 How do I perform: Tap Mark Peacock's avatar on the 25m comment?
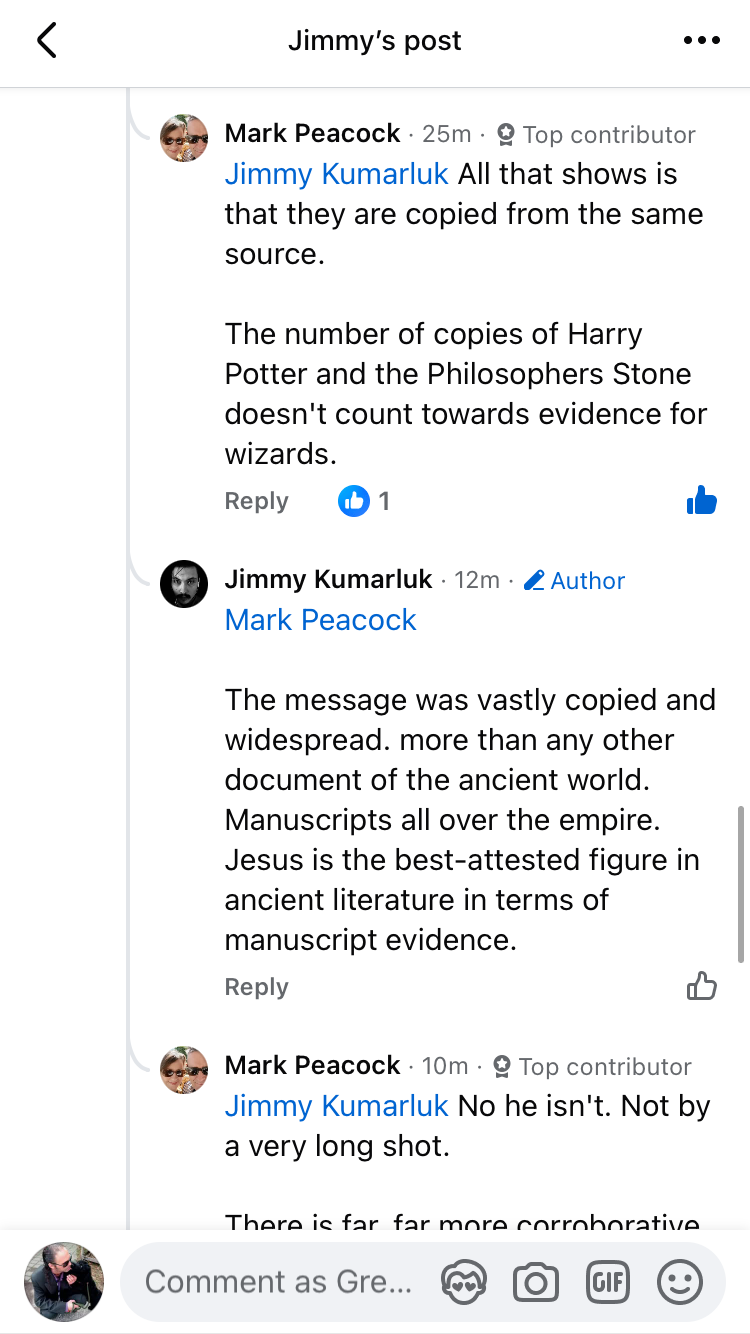(x=184, y=138)
